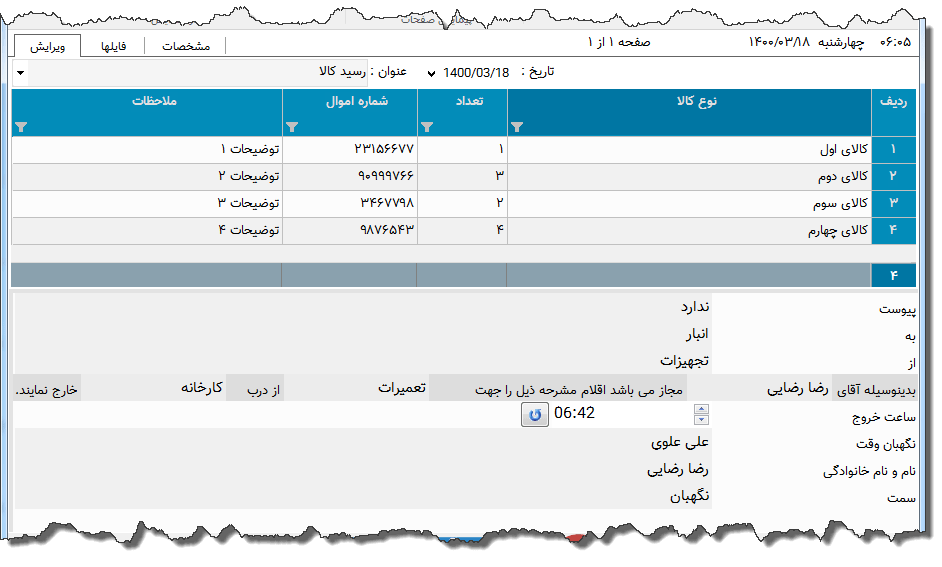The height and width of the screenshot is (567, 942).
Task: Select کالای دوم cell
Action: [x=689, y=177]
